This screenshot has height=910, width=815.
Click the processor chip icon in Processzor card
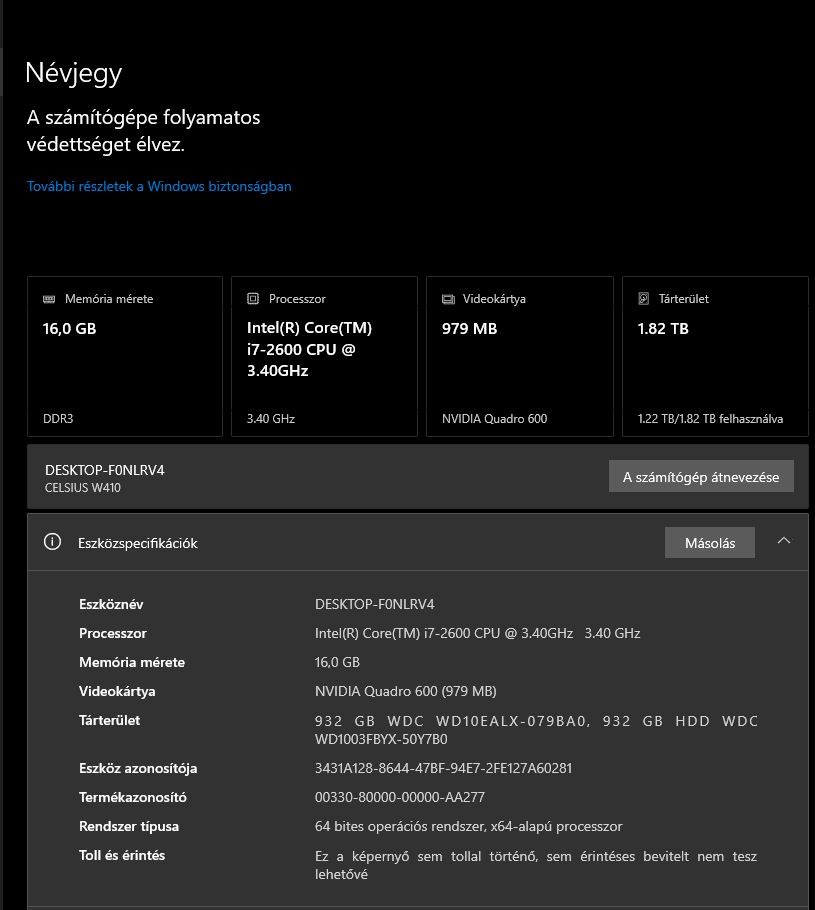click(253, 299)
